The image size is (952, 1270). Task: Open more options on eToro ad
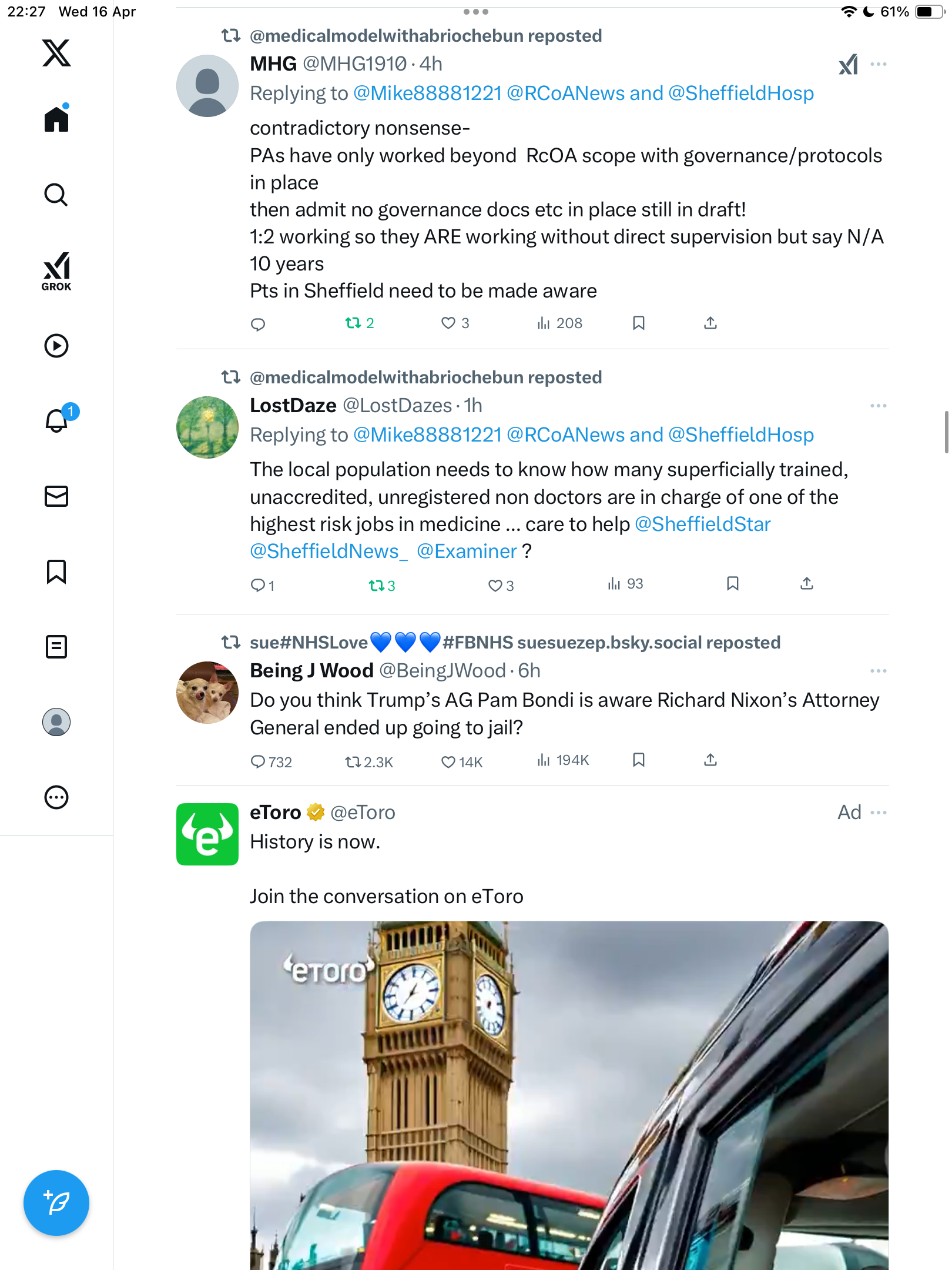click(x=879, y=813)
